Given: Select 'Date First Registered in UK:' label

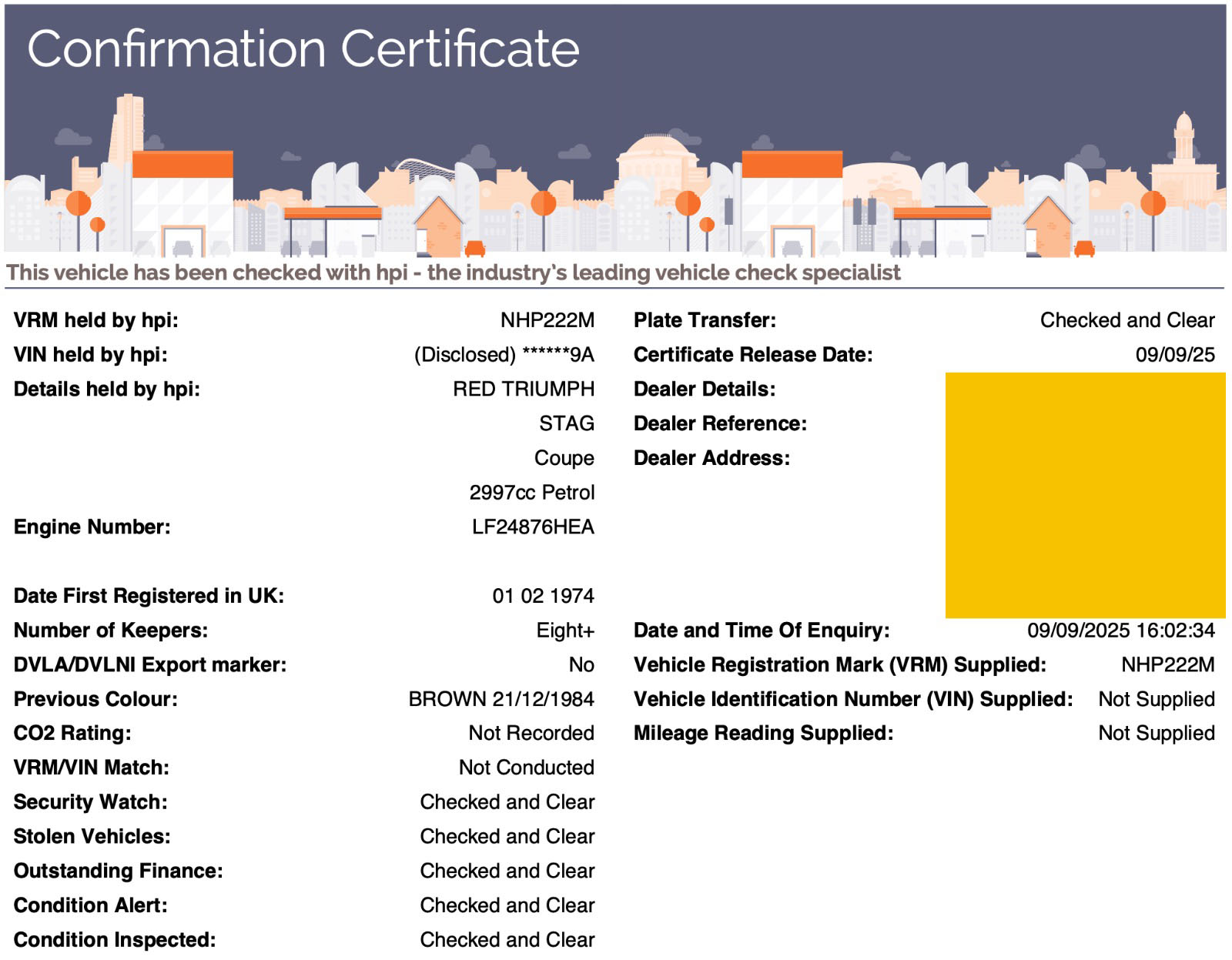Looking at the screenshot, I should pos(149,596).
